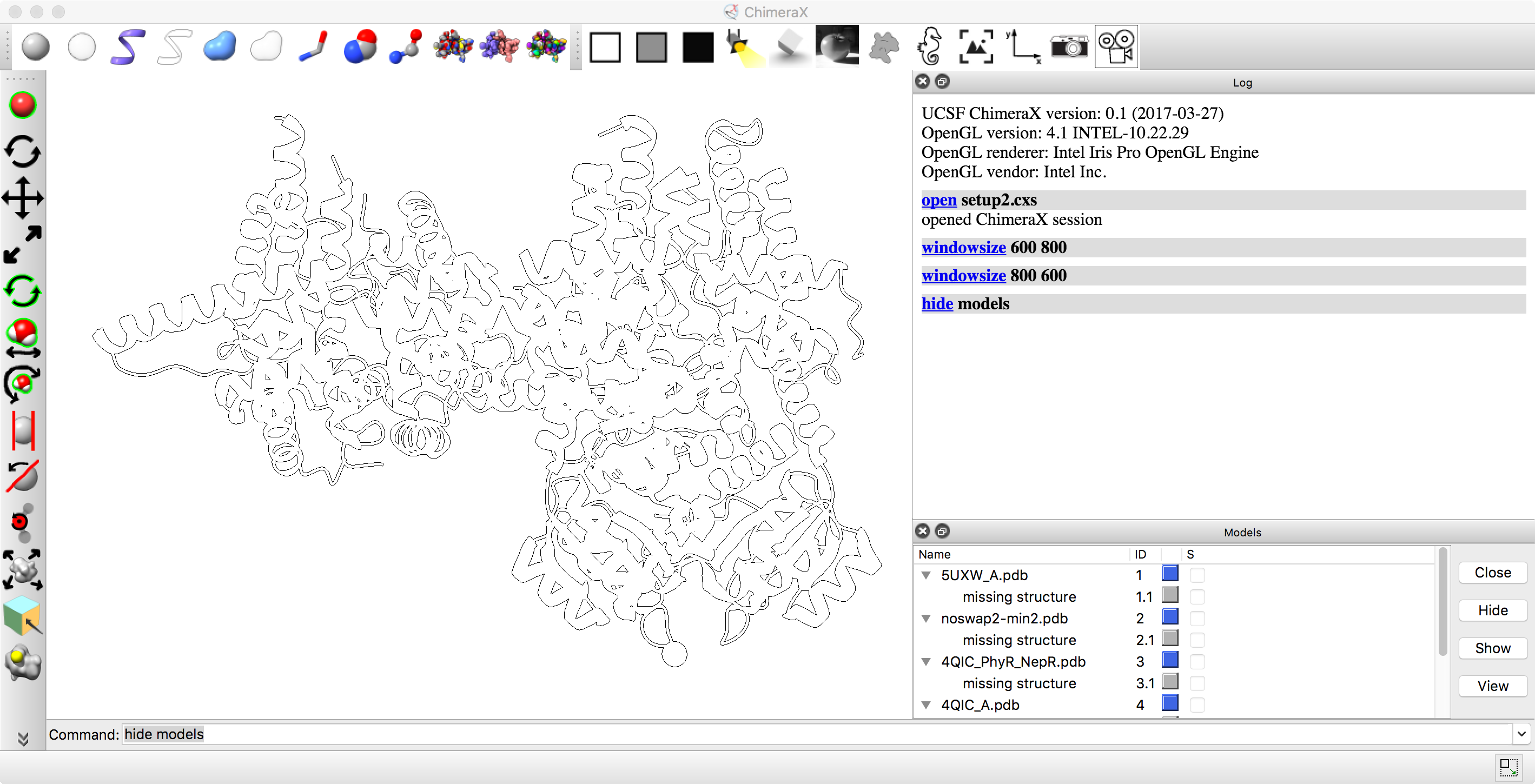The image size is (1535, 784).
Task: Select the translate move arrows tool
Action: click(x=23, y=198)
